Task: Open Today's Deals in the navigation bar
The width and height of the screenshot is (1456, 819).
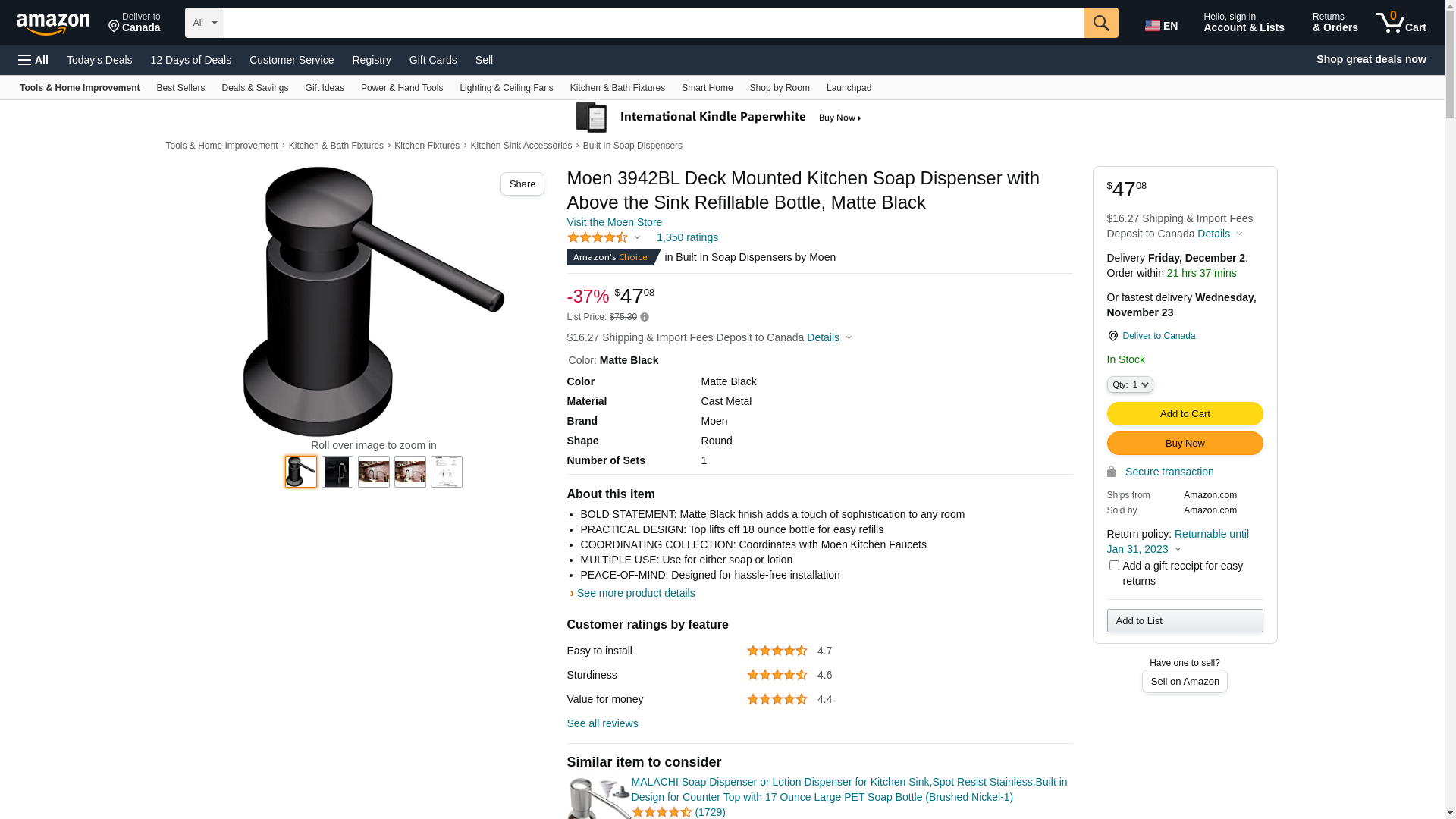Action: pos(99,60)
